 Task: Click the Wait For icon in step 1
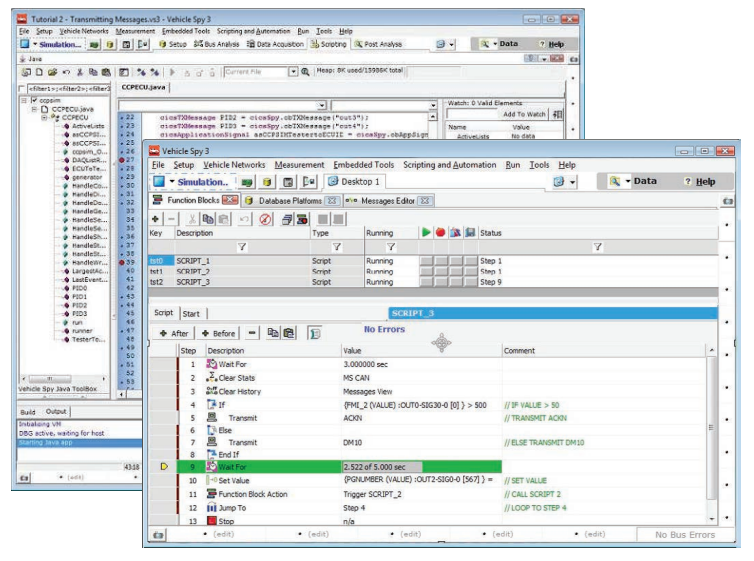tap(212, 364)
